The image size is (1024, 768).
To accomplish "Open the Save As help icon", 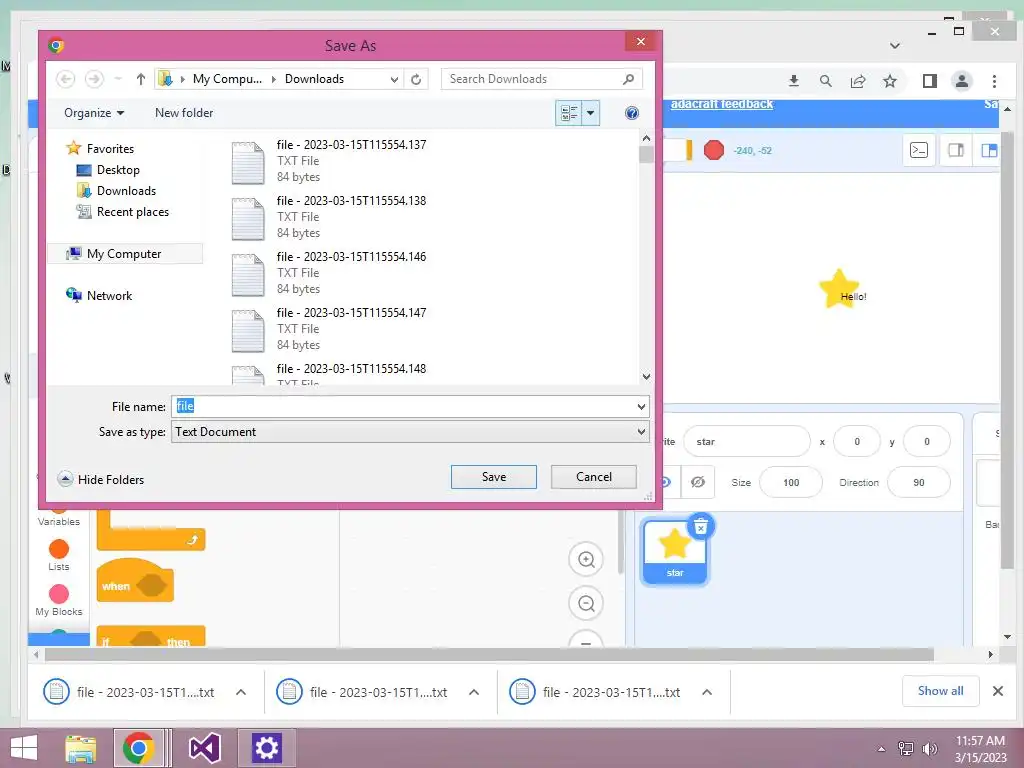I will pos(632,113).
